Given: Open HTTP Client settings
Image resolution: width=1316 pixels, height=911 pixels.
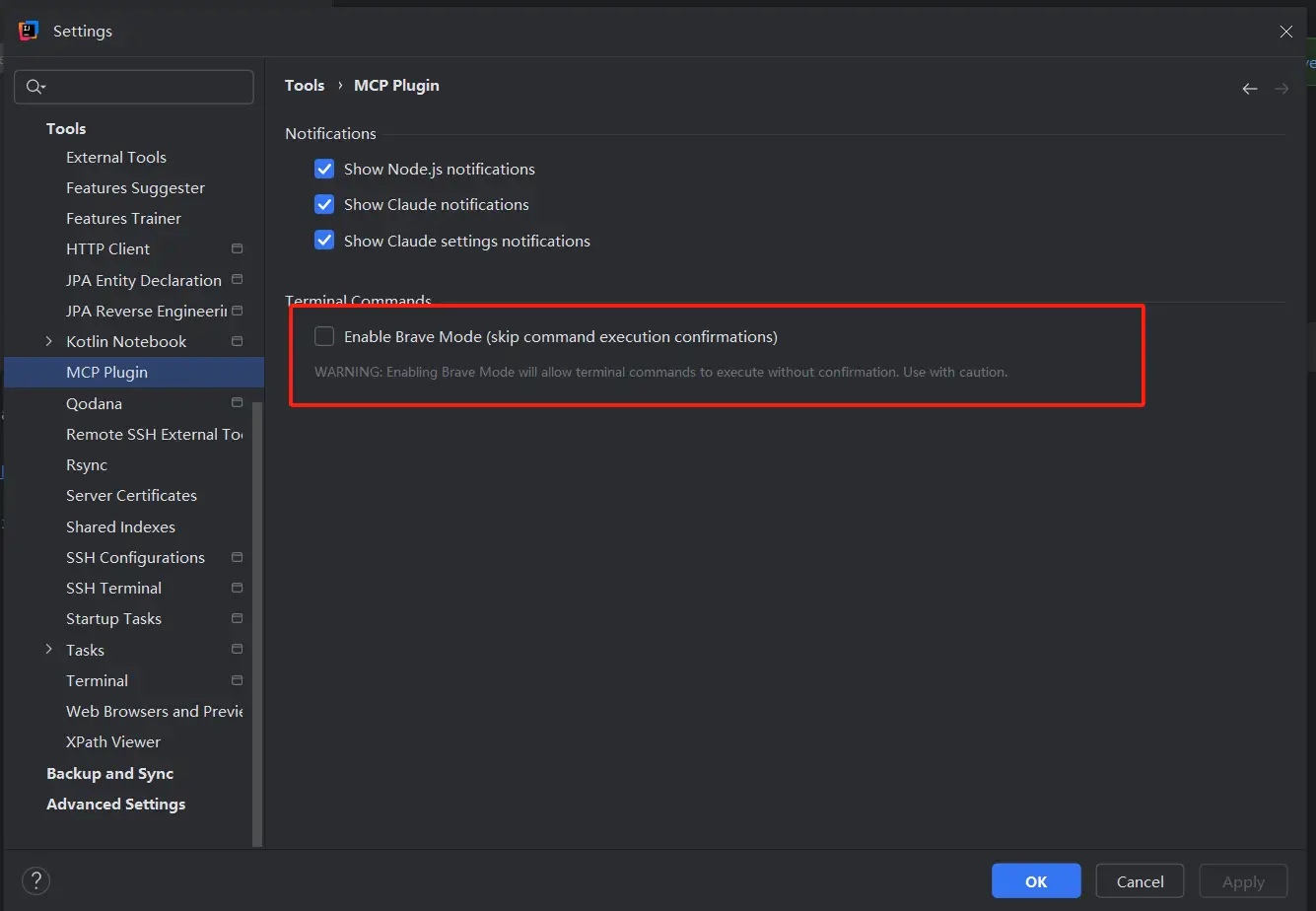Looking at the screenshot, I should (x=107, y=248).
